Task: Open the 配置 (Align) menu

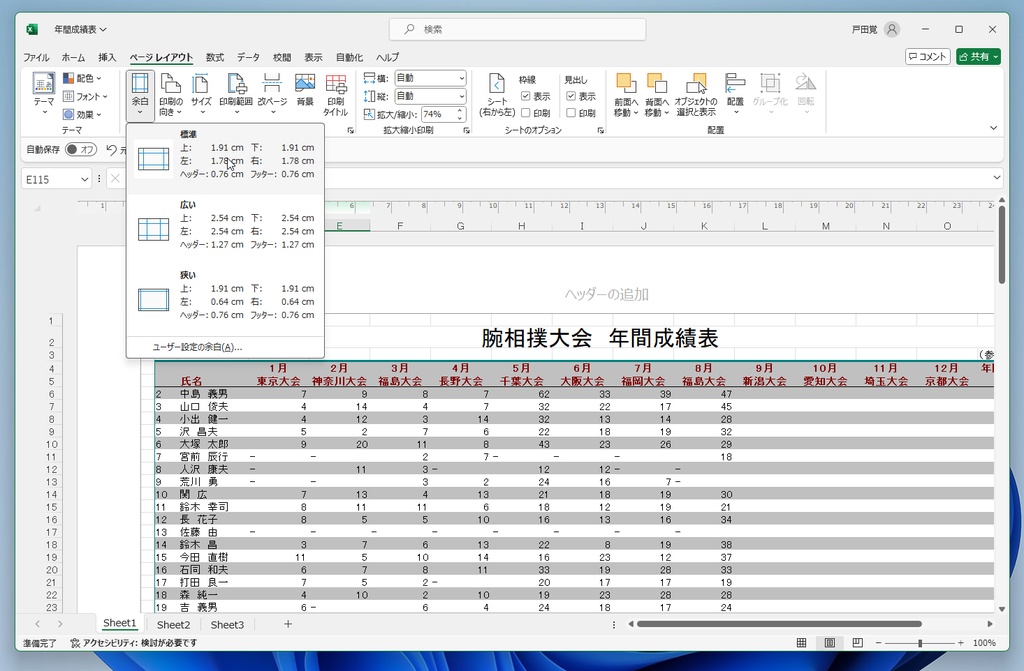Action: pyautogui.click(x=735, y=95)
